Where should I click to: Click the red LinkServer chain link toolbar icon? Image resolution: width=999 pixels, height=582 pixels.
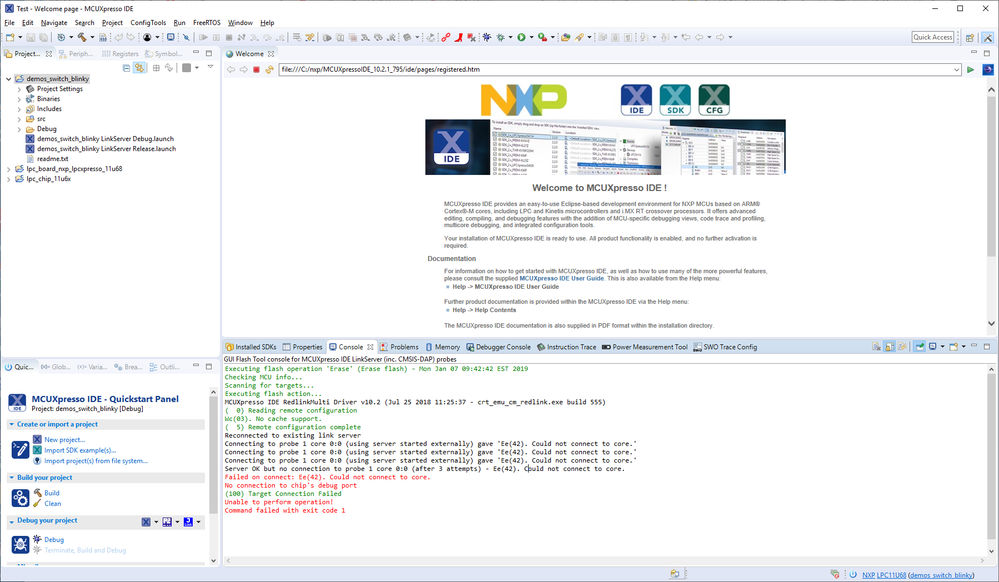point(445,38)
